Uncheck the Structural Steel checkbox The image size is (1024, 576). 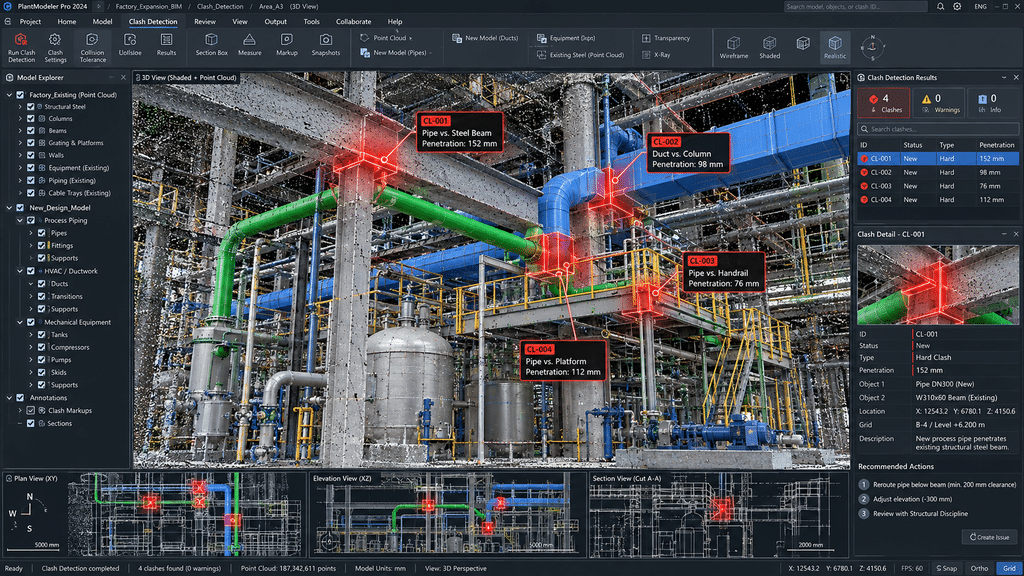[x=31, y=106]
